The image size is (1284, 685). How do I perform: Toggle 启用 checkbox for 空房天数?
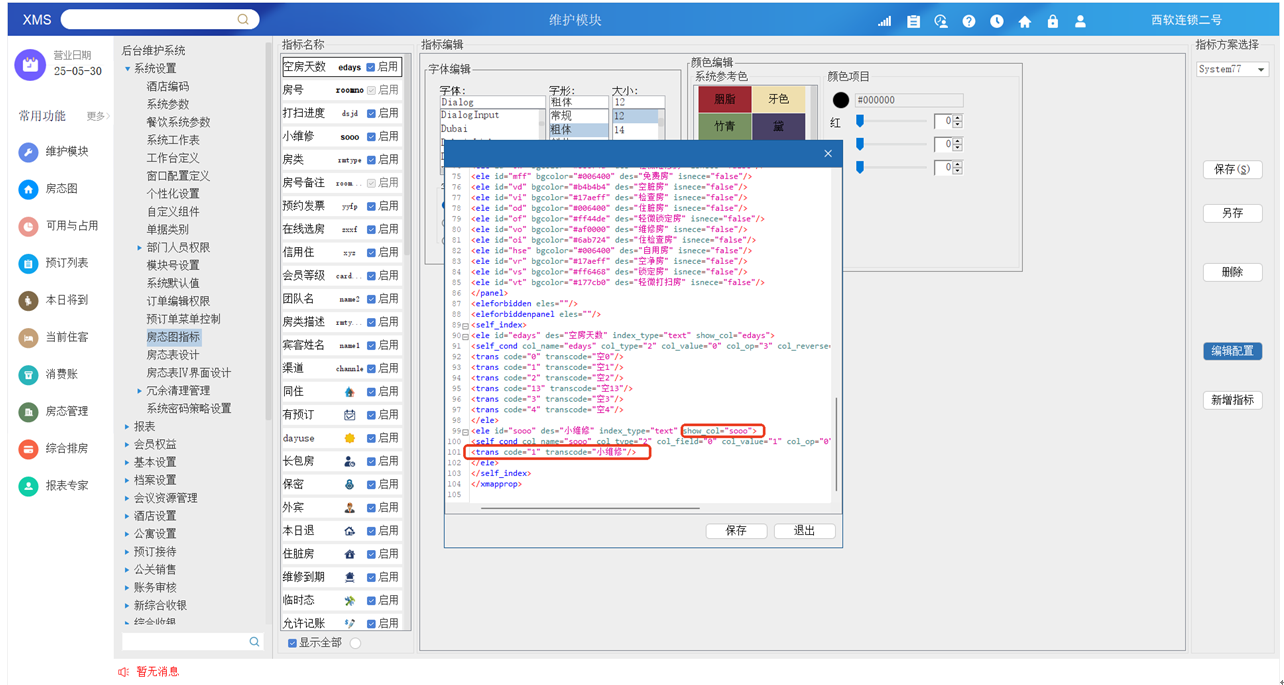tap(371, 67)
